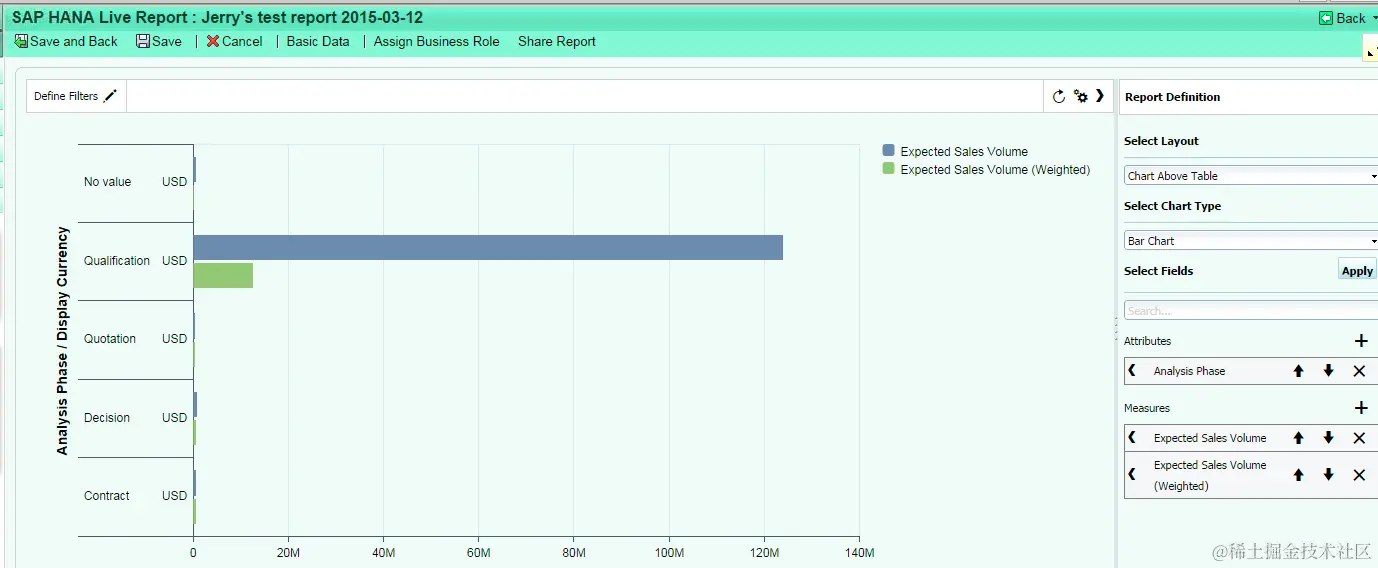Click the Decision axis label
The width and height of the screenshot is (1378, 568).
107,418
